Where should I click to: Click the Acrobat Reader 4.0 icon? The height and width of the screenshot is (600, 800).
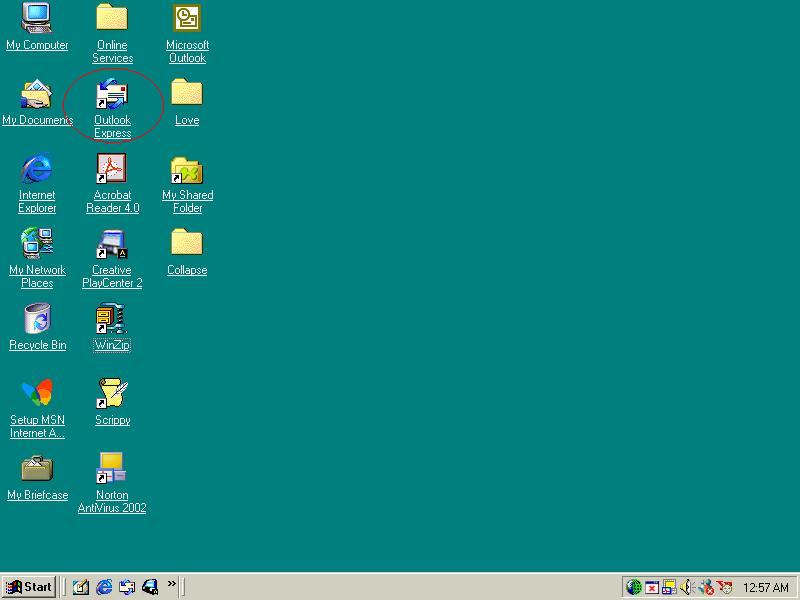point(112,170)
